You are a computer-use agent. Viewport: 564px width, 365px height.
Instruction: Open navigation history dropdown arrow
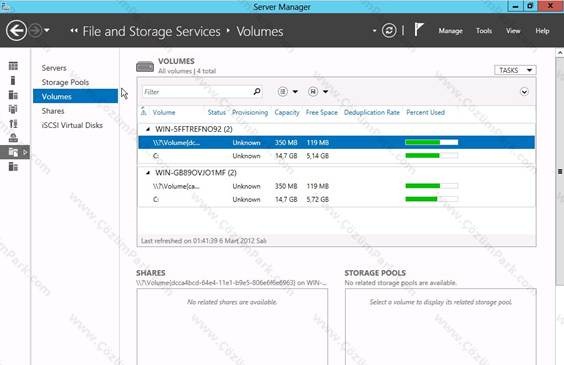coord(47,31)
